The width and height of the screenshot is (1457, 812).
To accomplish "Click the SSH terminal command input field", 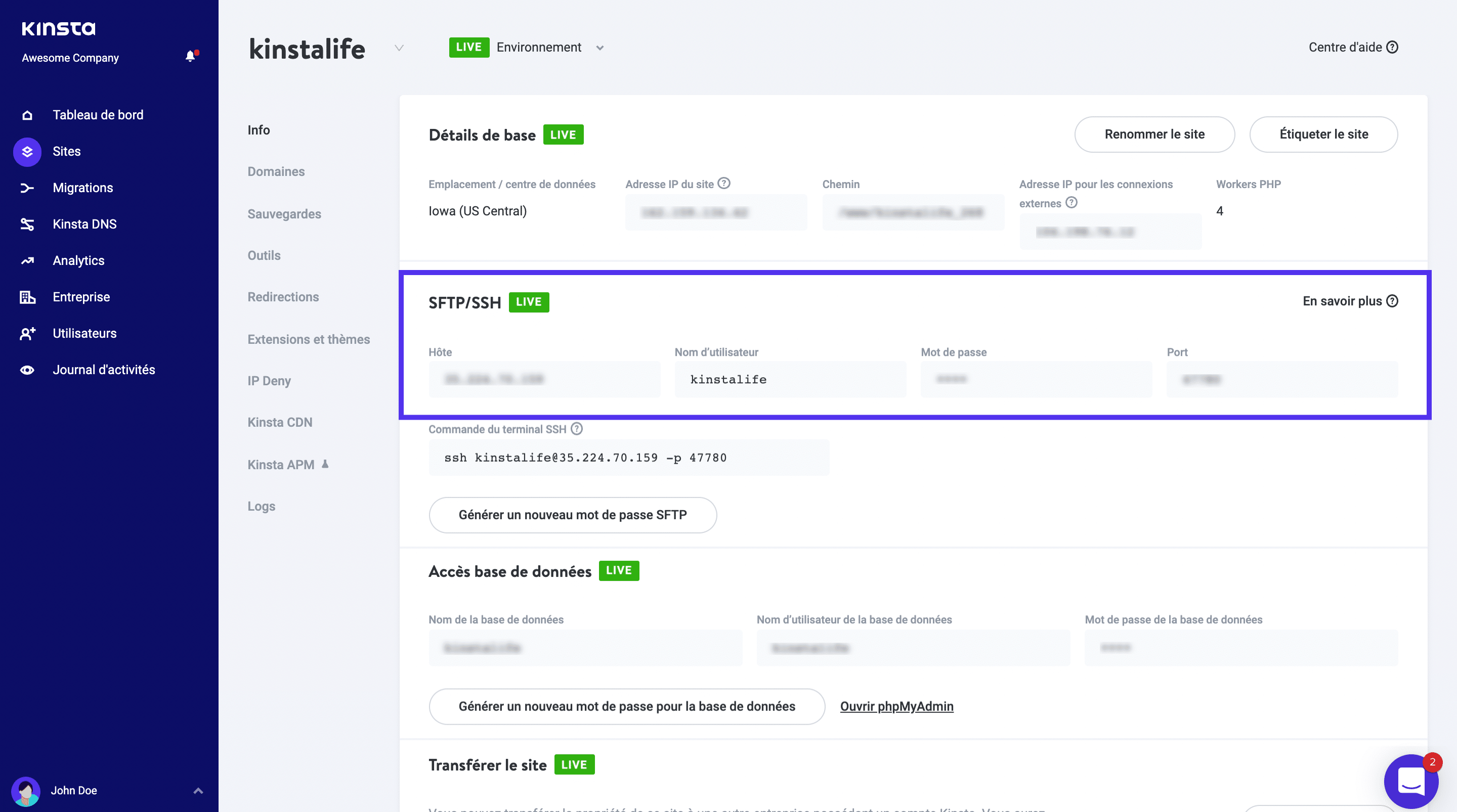I will click(629, 458).
